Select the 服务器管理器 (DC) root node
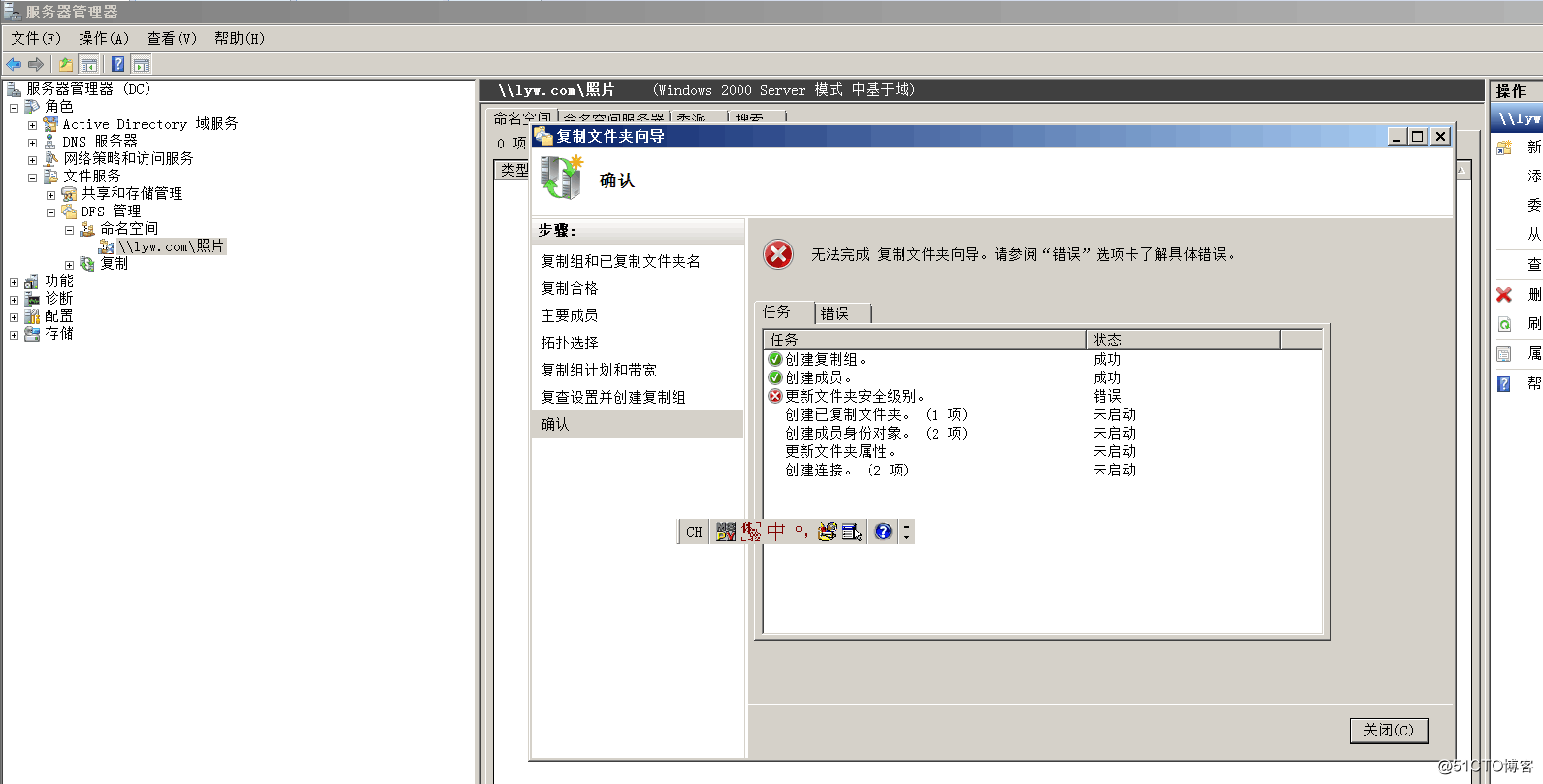This screenshot has width=1543, height=784. click(88, 89)
